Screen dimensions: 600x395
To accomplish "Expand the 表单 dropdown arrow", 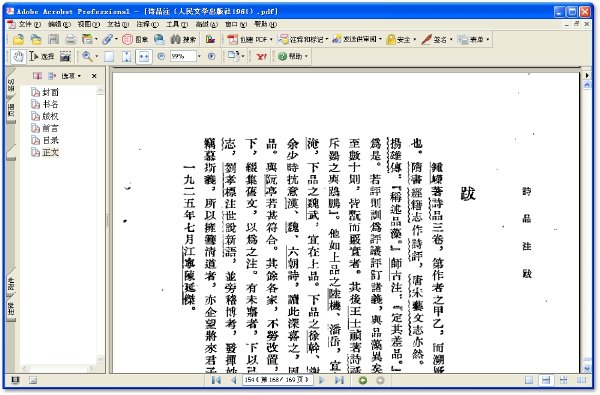I will click(x=488, y=39).
